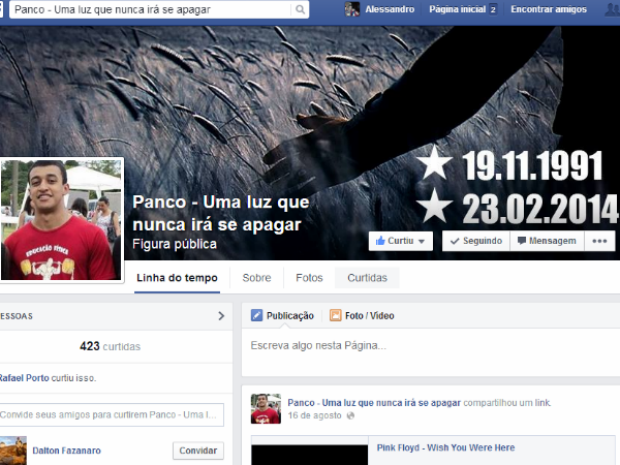The height and width of the screenshot is (465, 620).
Task: Click the post author's small avatar
Action: coord(265,408)
